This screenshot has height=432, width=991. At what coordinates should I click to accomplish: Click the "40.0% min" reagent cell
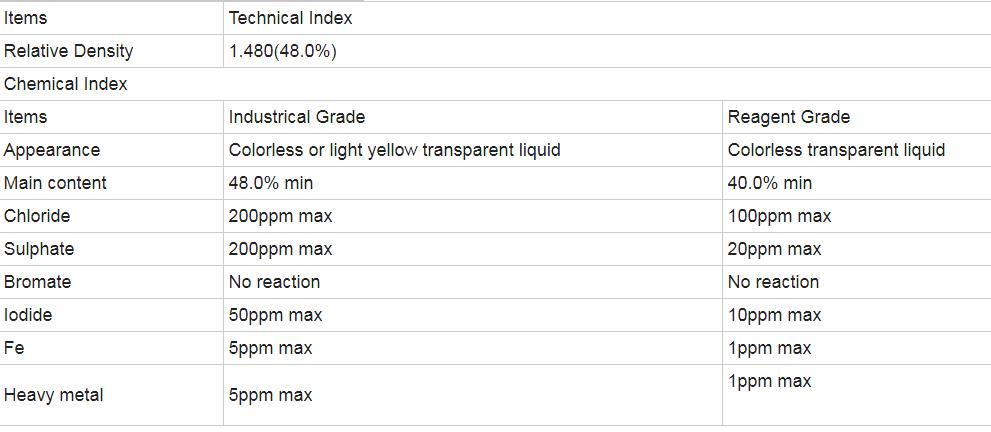click(x=769, y=183)
